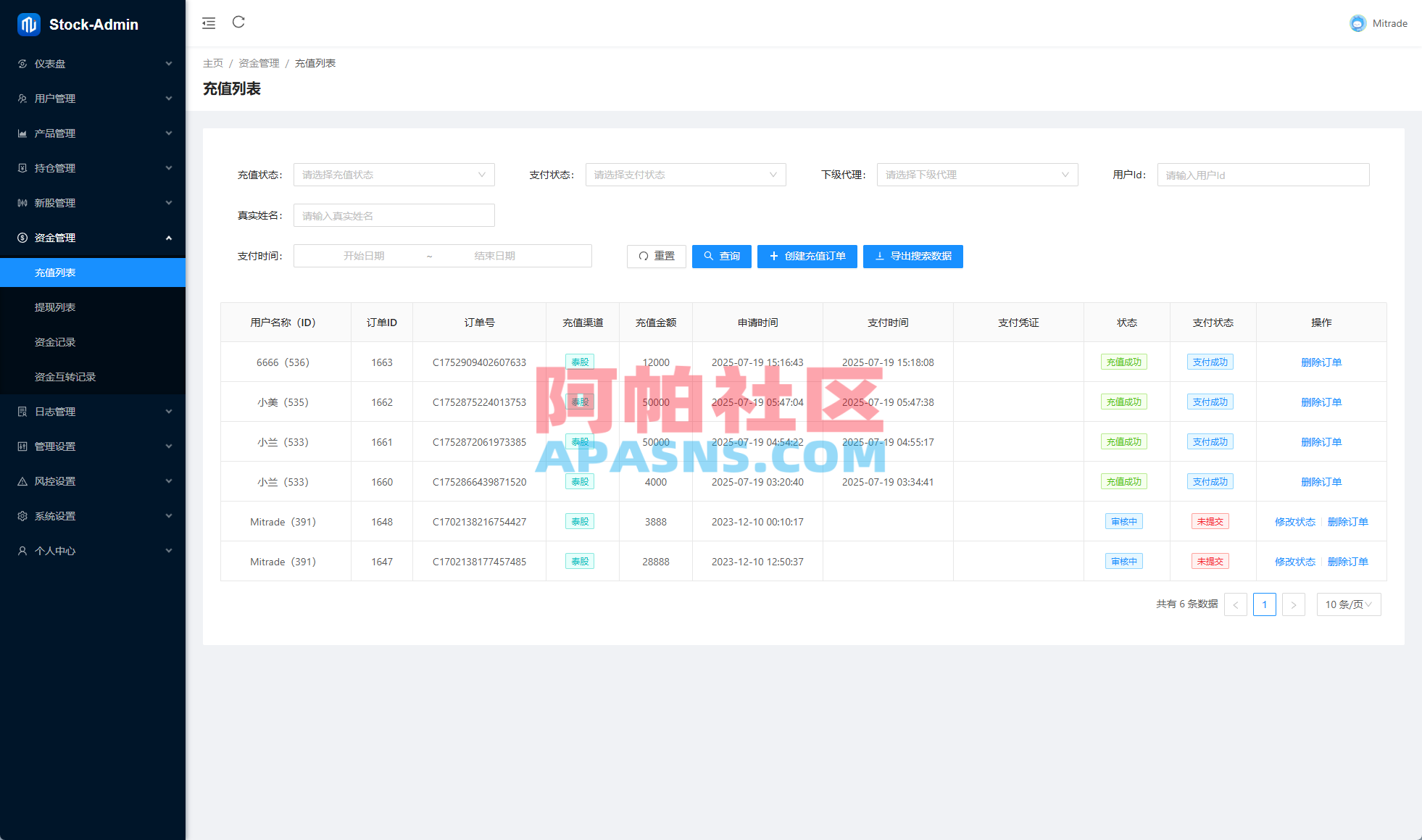1422x840 pixels.
Task: Click the dashboard 仪表盘 sidebar icon
Action: (22, 64)
